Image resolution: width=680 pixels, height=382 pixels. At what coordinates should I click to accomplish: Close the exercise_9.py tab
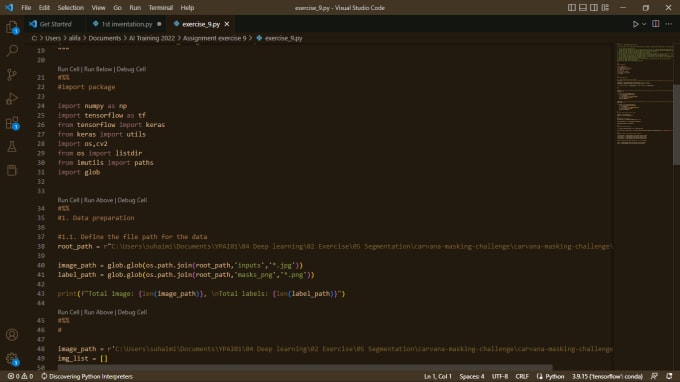227,24
